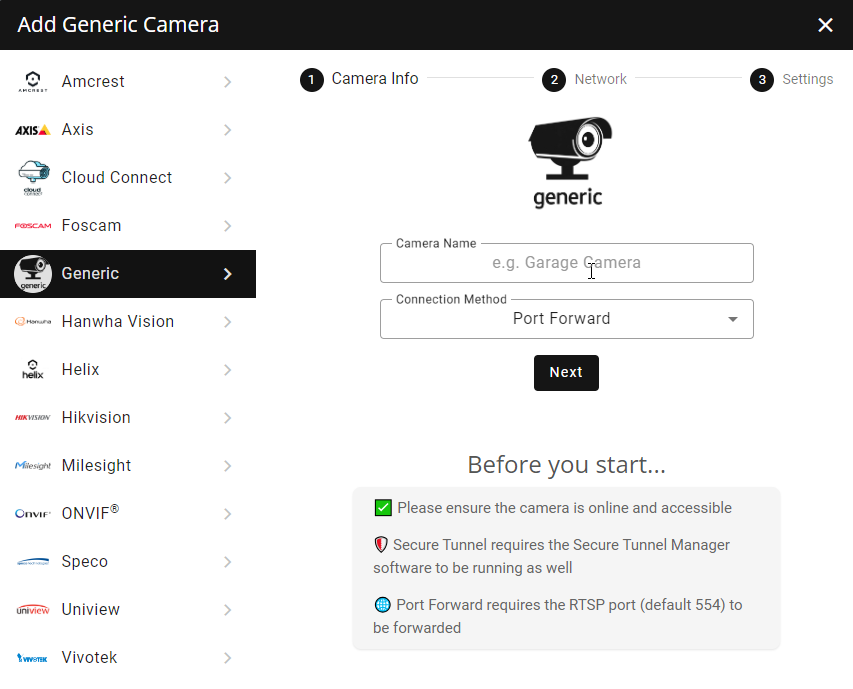
Task: Click the Generic camera logo in sidebar
Action: [x=33, y=274]
